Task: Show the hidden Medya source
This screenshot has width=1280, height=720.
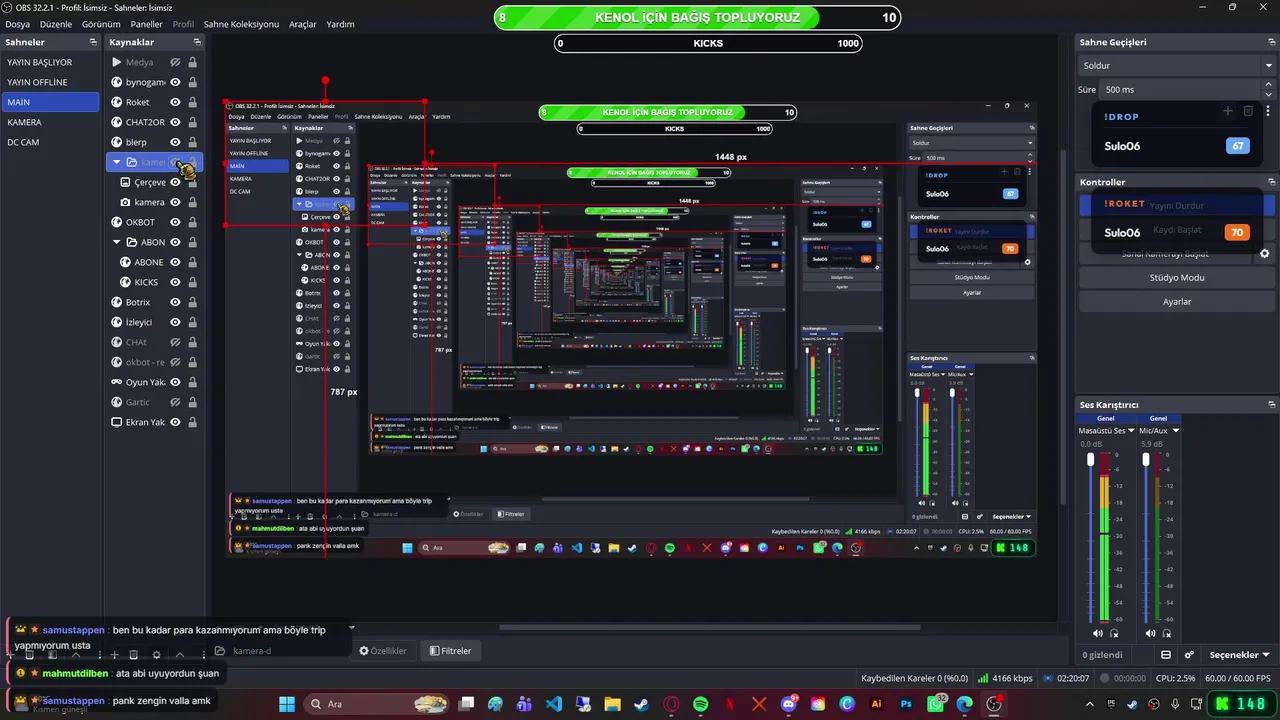Action: (175, 62)
